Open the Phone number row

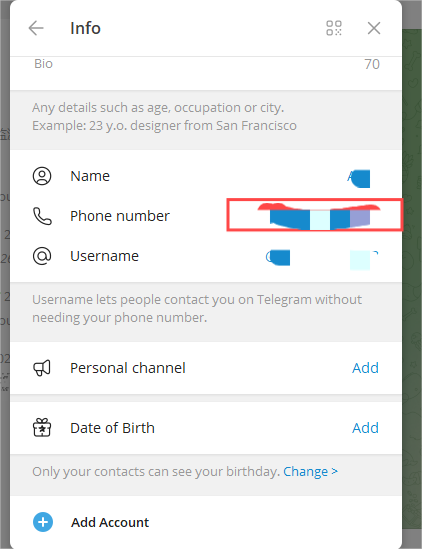(206, 216)
